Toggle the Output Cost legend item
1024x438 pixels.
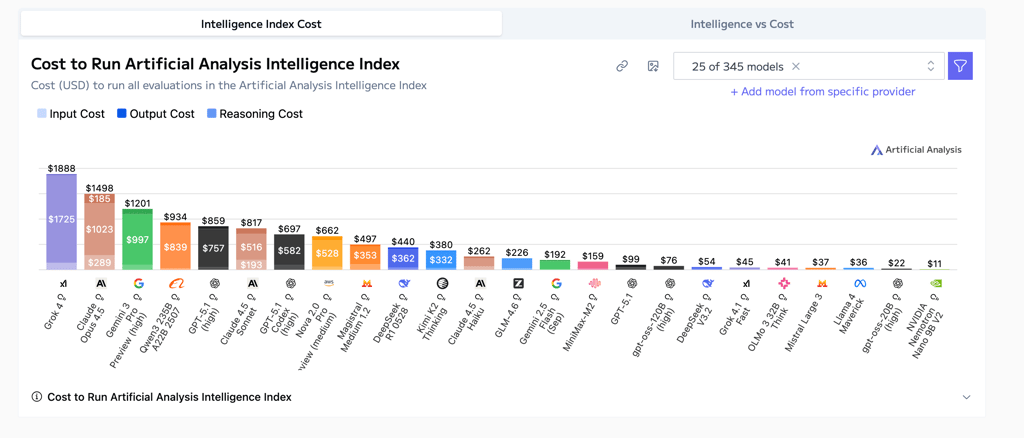(155, 114)
